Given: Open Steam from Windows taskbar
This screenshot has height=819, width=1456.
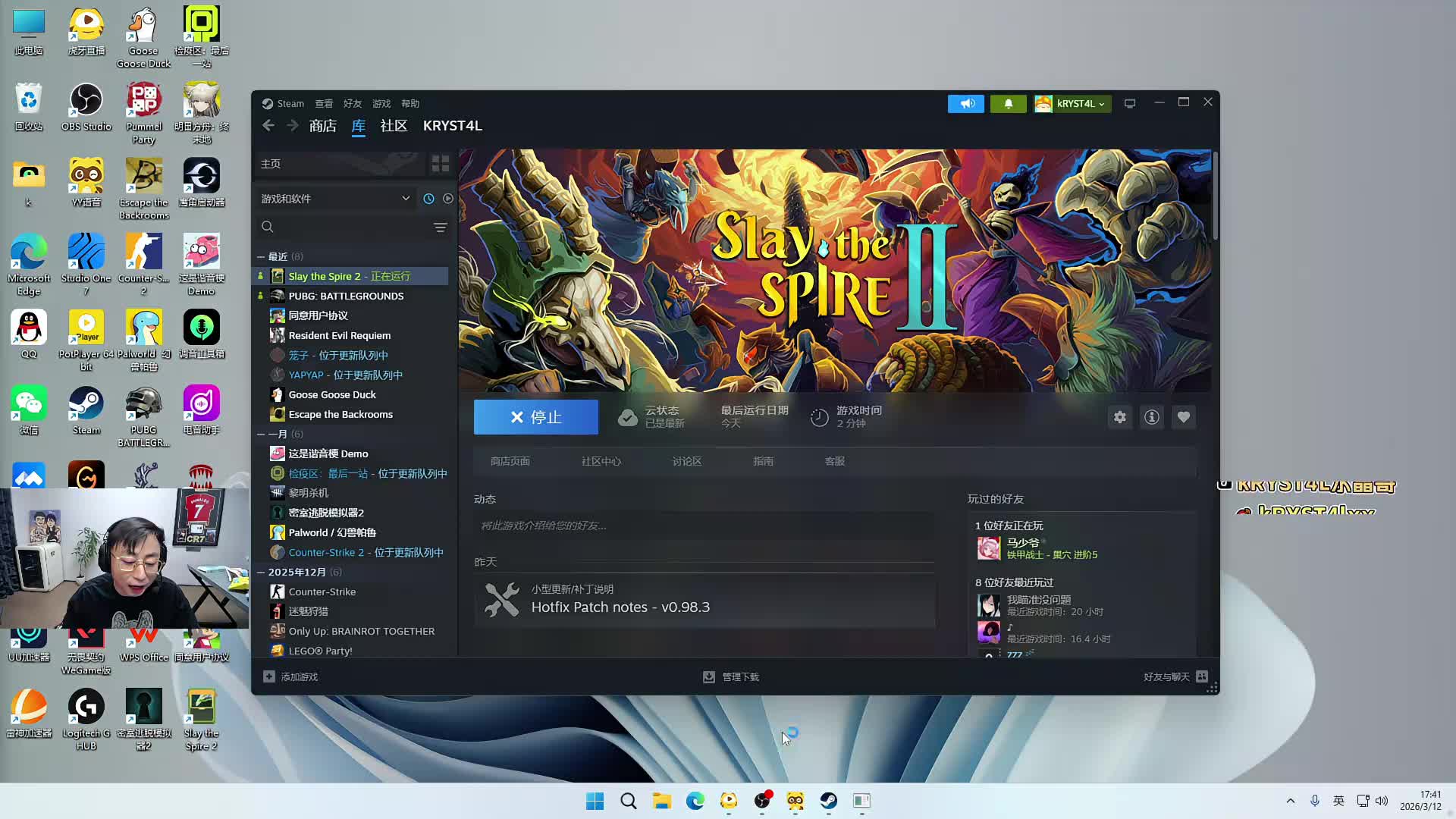Looking at the screenshot, I should click(x=828, y=801).
